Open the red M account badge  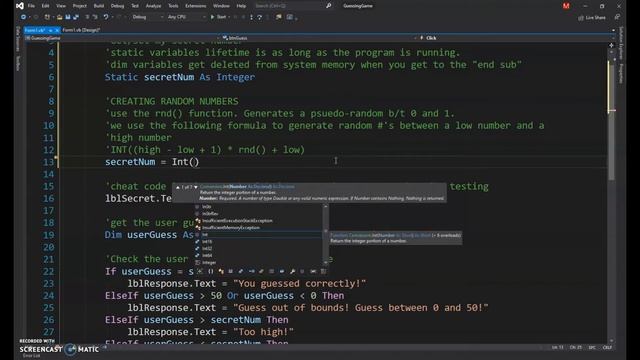(x=566, y=6)
